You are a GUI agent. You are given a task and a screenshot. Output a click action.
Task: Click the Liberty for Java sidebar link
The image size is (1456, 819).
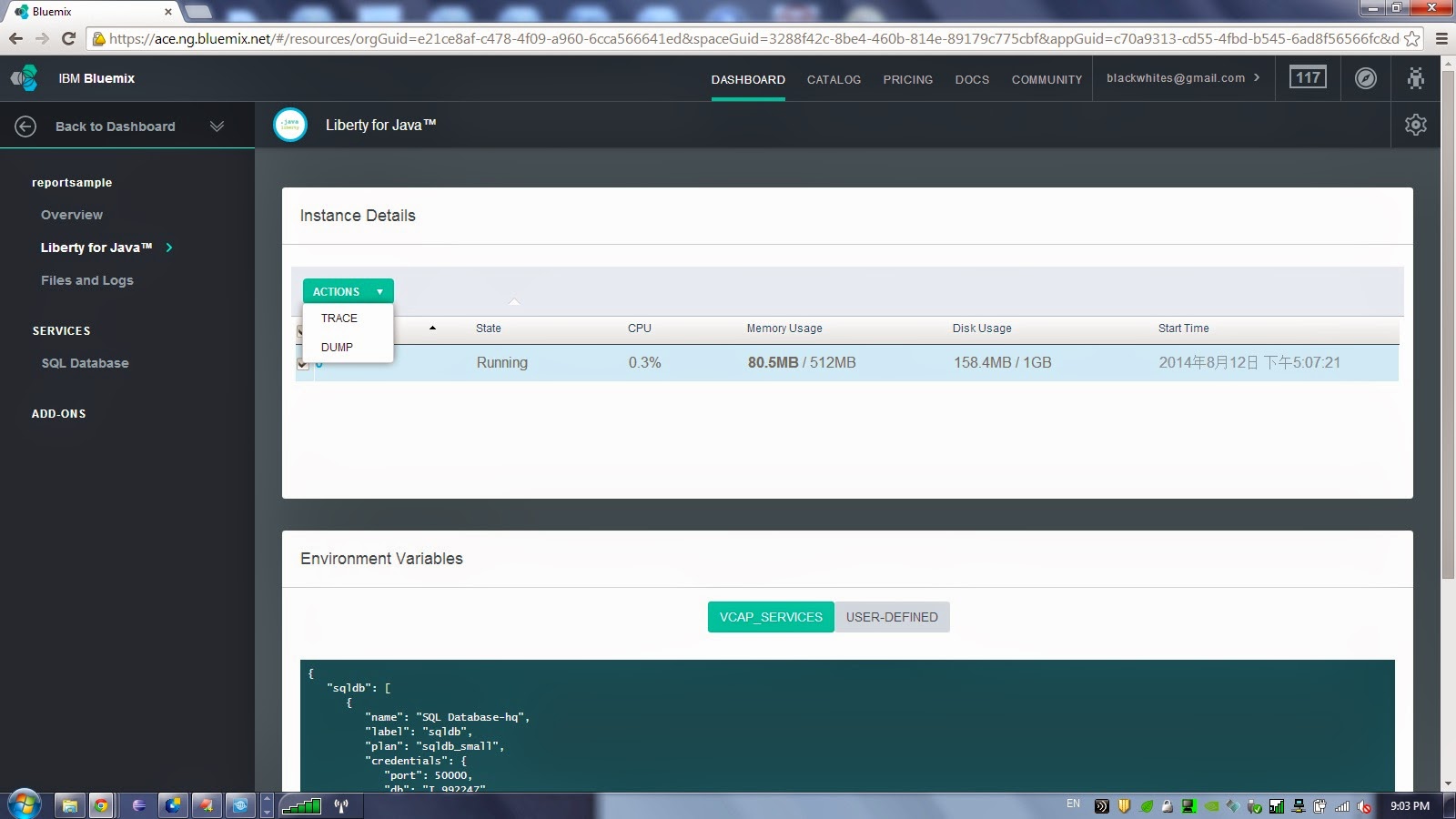pyautogui.click(x=96, y=248)
